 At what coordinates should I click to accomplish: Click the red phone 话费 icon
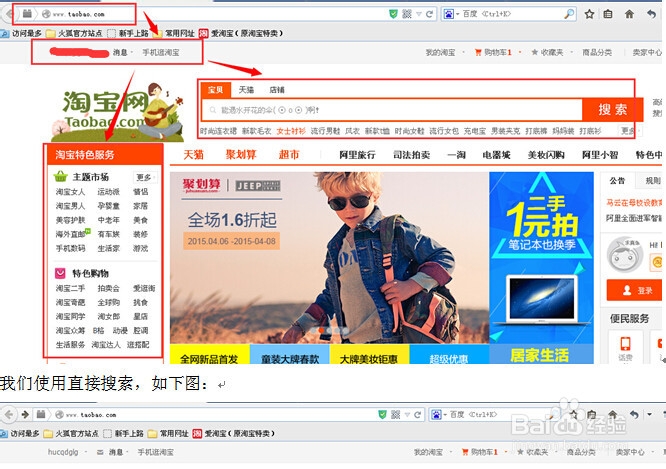click(x=625, y=343)
